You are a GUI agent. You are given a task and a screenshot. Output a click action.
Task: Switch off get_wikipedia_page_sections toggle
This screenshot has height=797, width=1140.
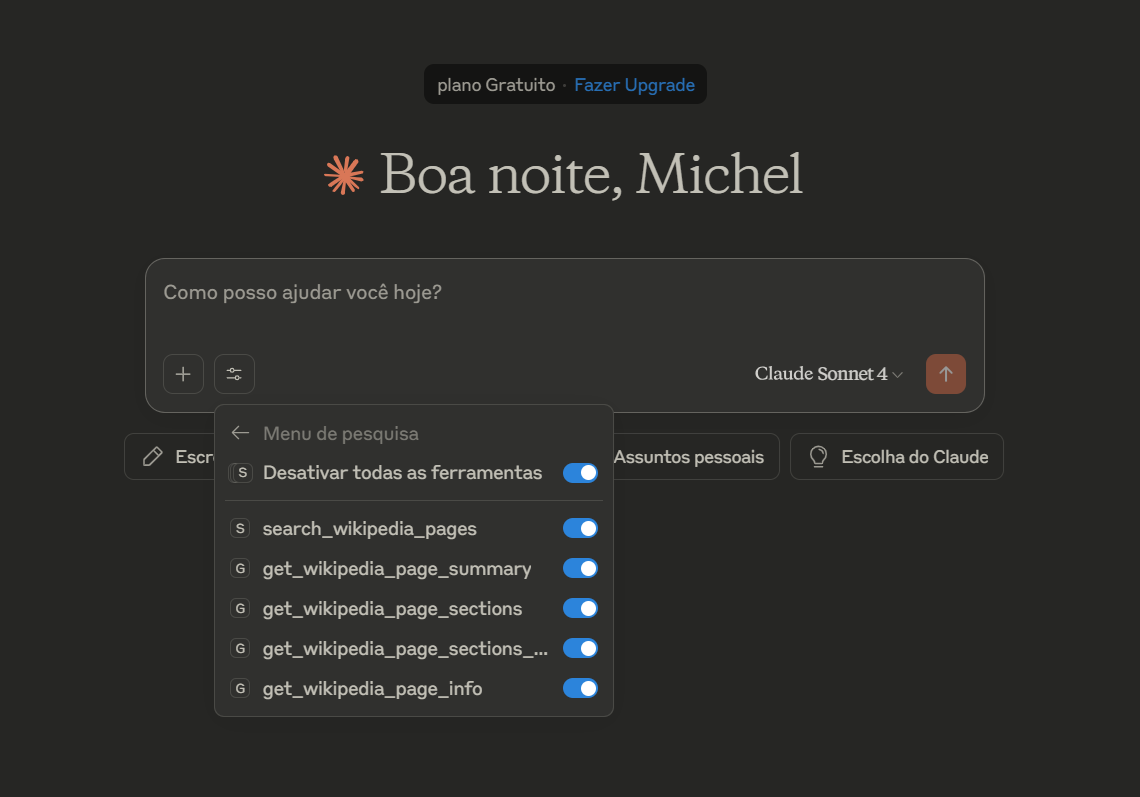click(x=580, y=609)
